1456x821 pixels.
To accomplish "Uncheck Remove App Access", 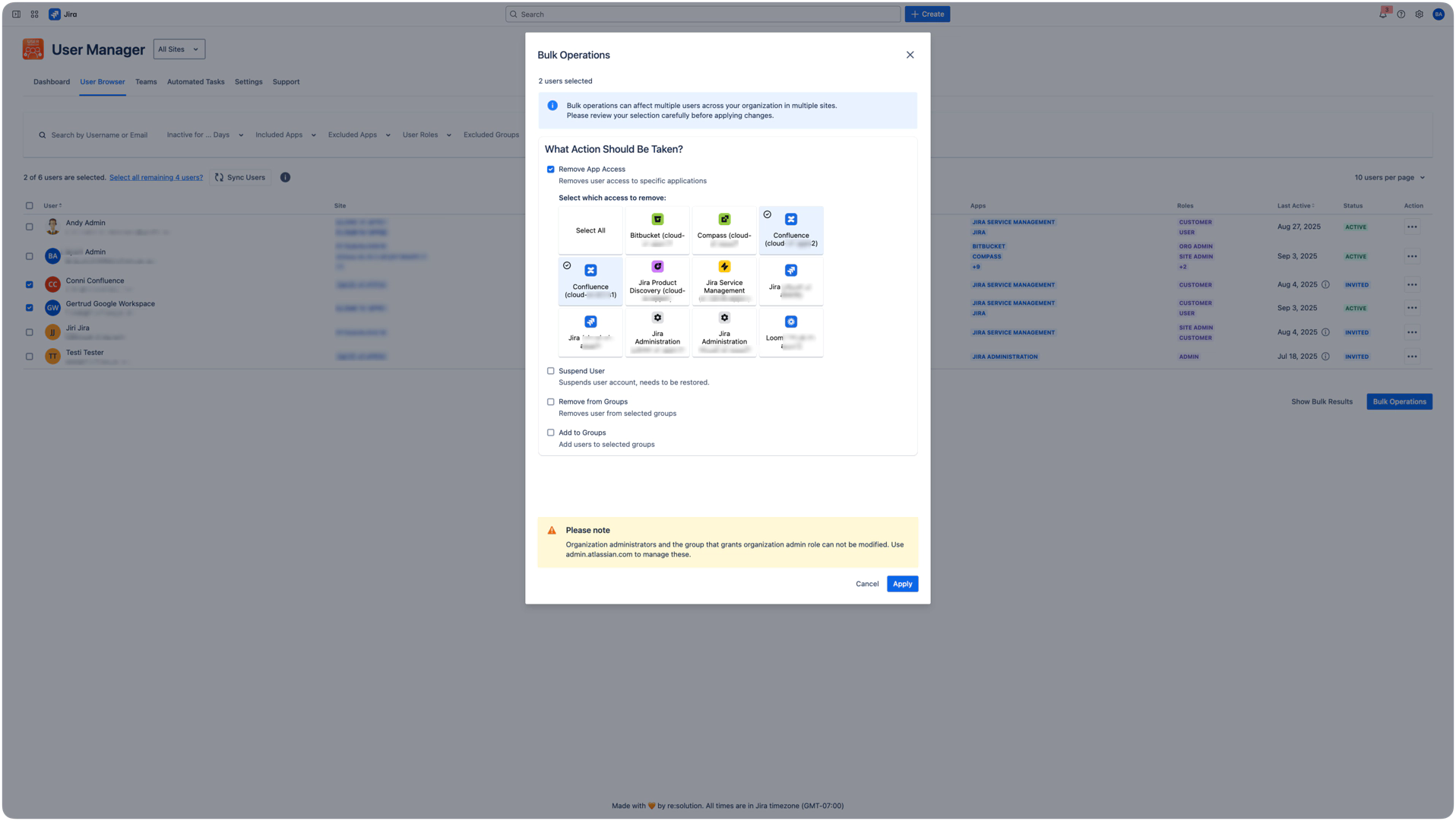I will click(x=551, y=170).
